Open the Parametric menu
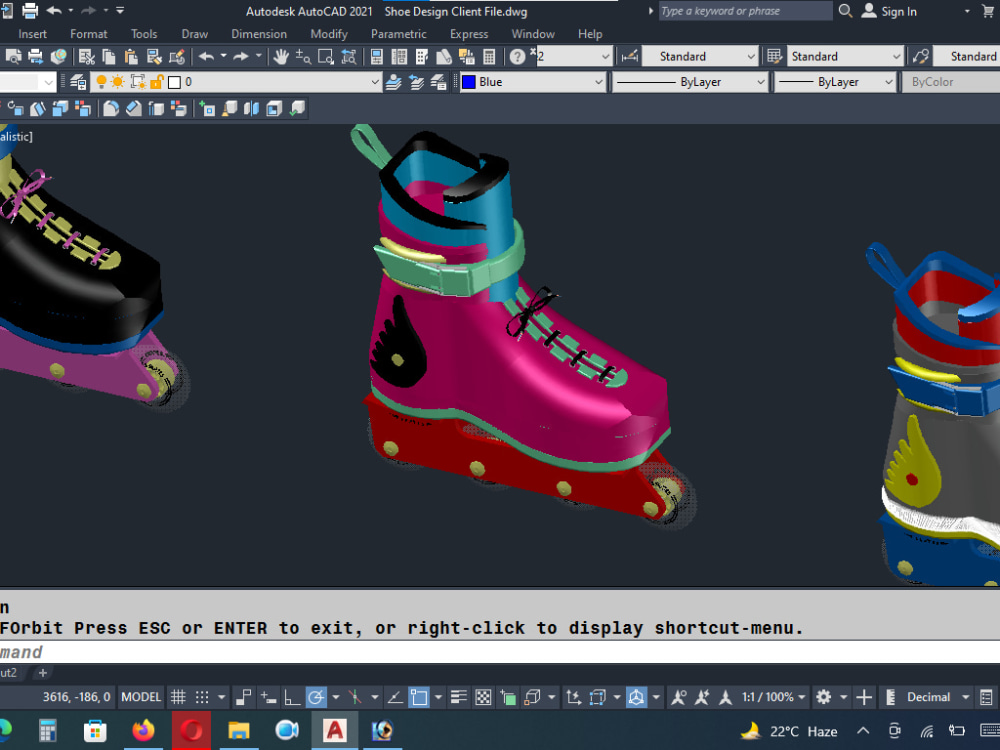 (x=399, y=33)
